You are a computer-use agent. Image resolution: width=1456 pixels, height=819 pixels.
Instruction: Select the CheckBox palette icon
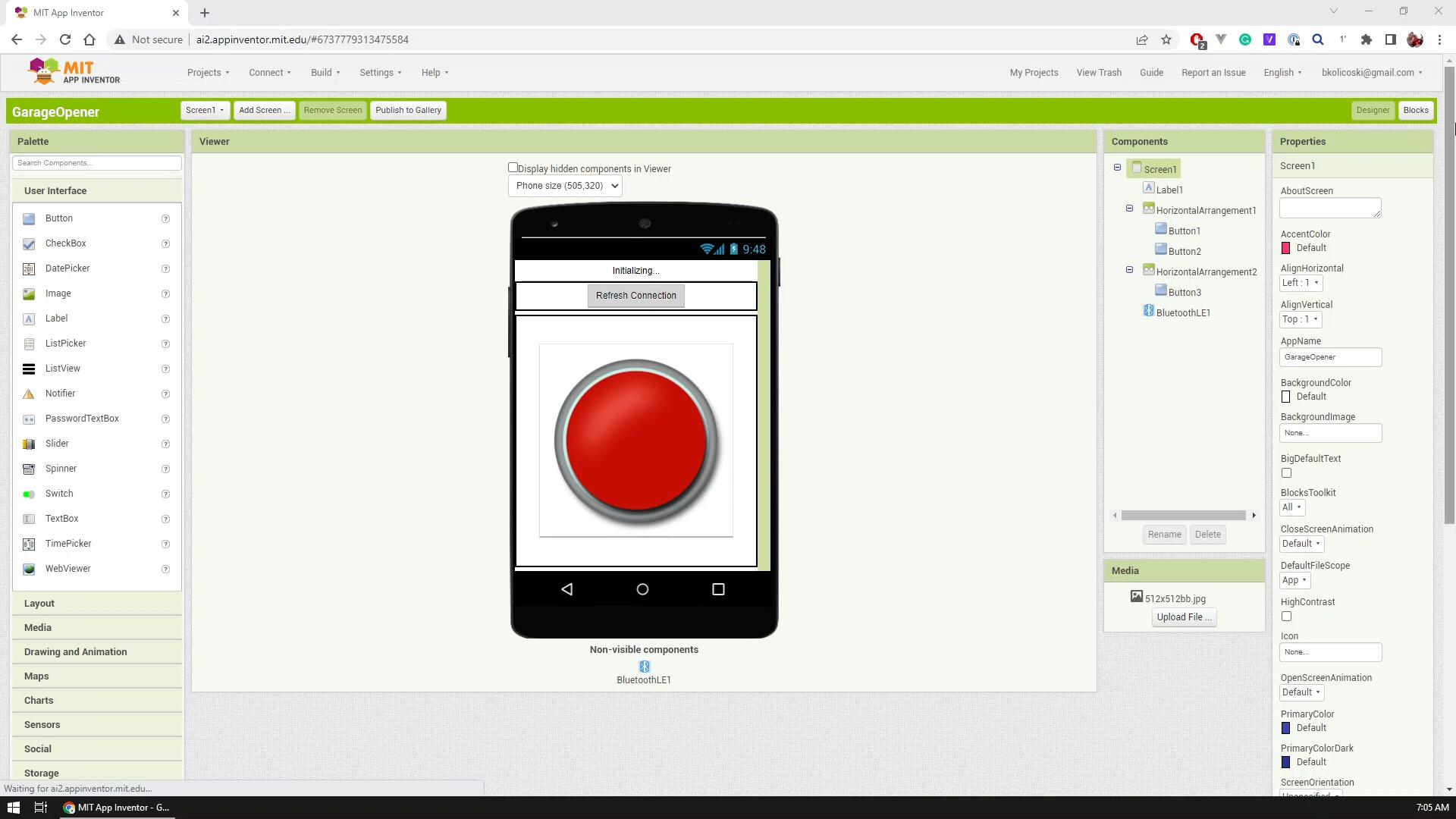tap(29, 244)
